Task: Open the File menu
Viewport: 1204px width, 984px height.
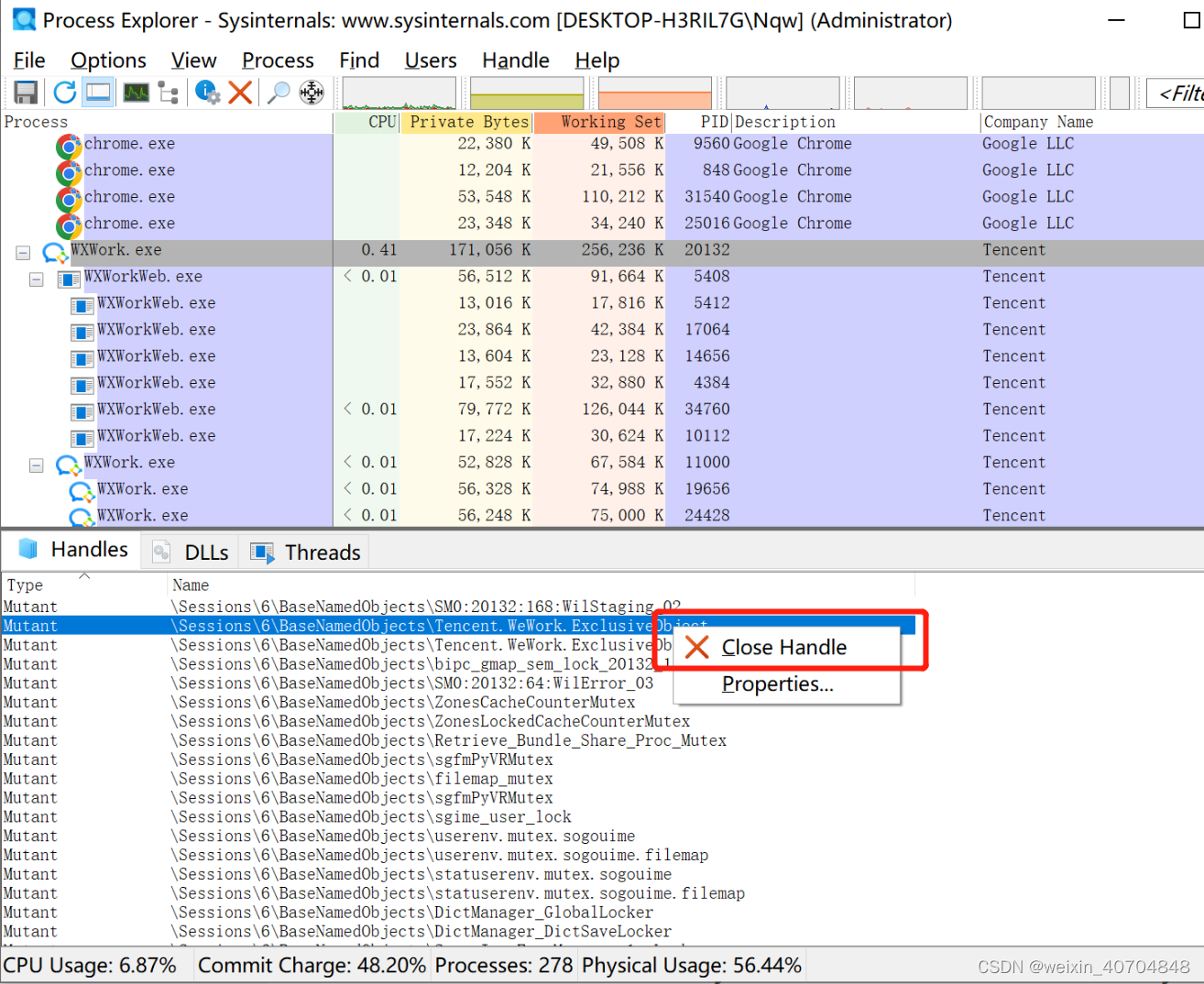Action: click(29, 60)
